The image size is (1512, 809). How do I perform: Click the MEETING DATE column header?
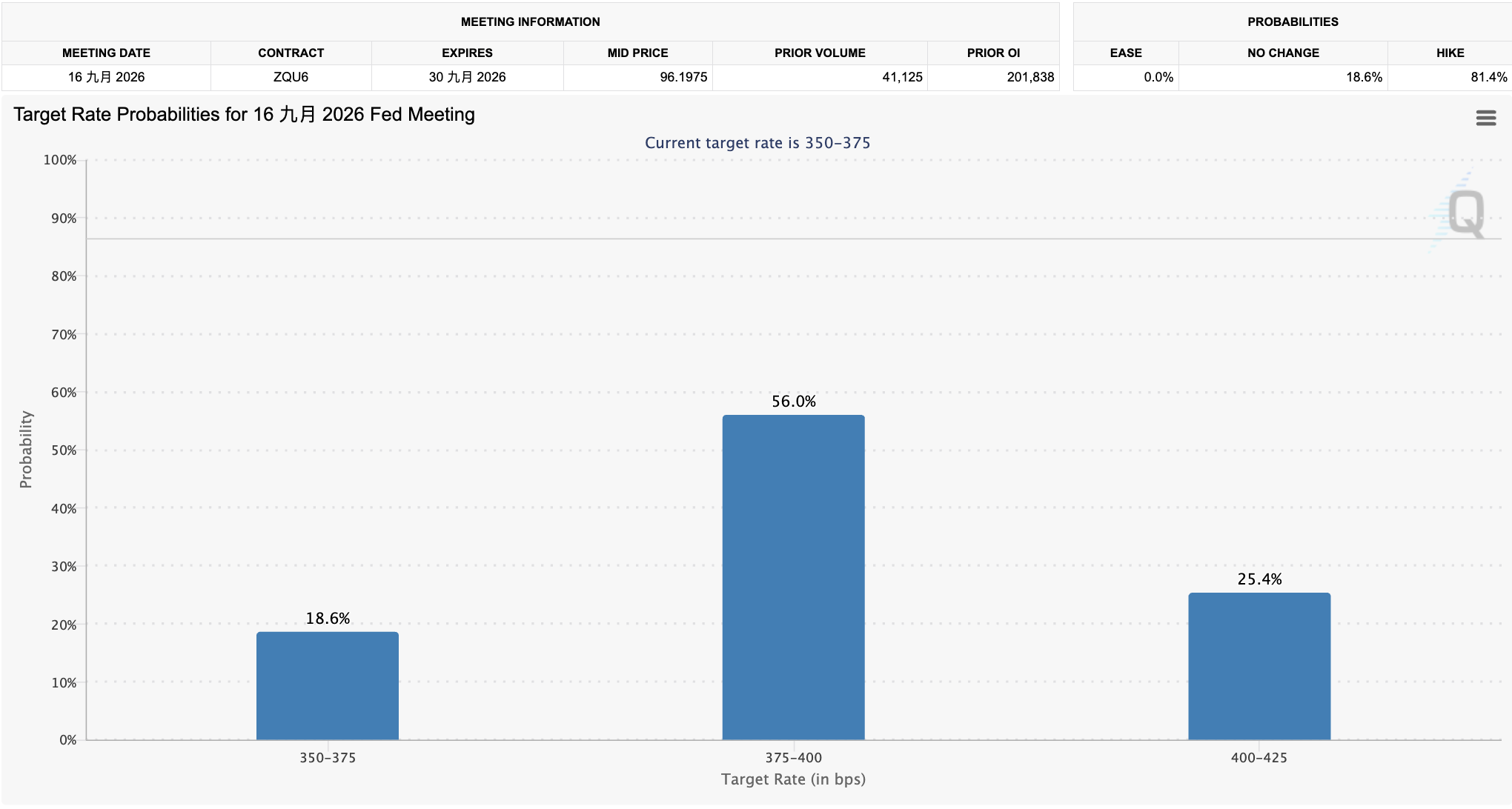coord(106,53)
